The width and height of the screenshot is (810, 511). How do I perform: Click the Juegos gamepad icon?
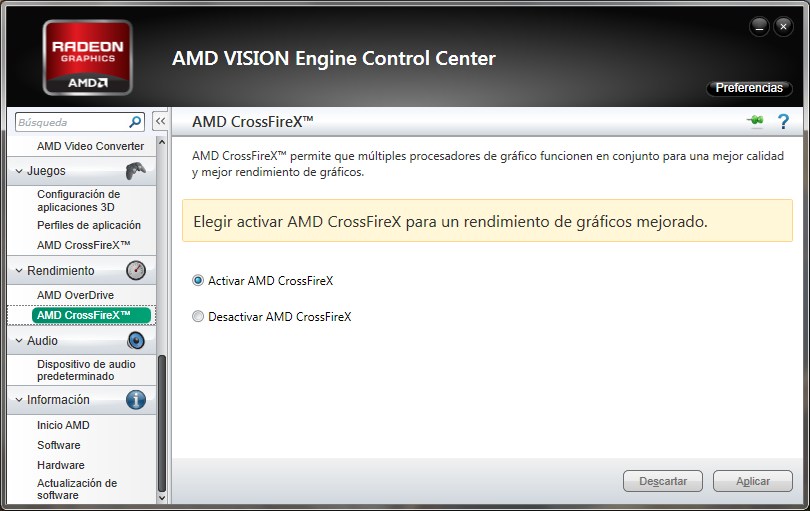click(x=136, y=171)
